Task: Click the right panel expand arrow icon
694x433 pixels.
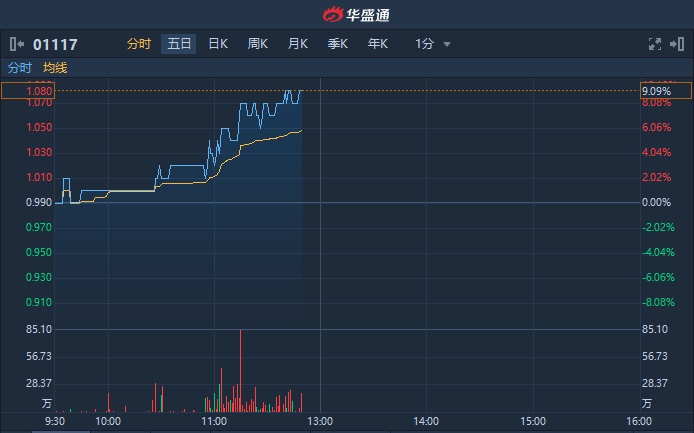Action: pyautogui.click(x=678, y=44)
